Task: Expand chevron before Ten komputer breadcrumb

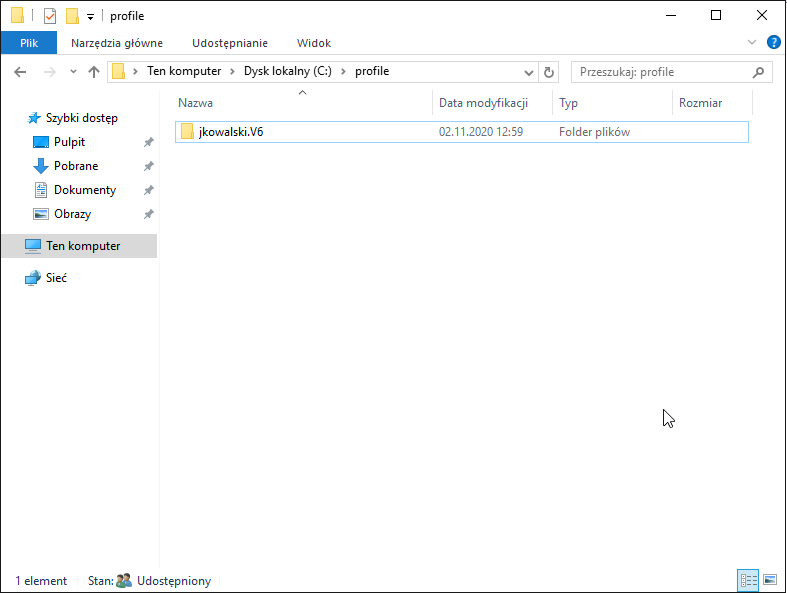Action: pyautogui.click(x=135, y=72)
